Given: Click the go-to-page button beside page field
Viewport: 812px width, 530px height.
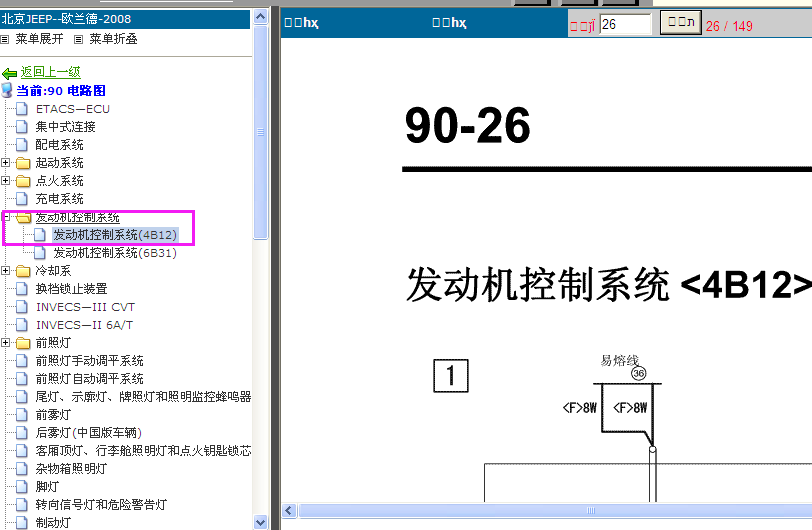Looking at the screenshot, I should (680, 23).
